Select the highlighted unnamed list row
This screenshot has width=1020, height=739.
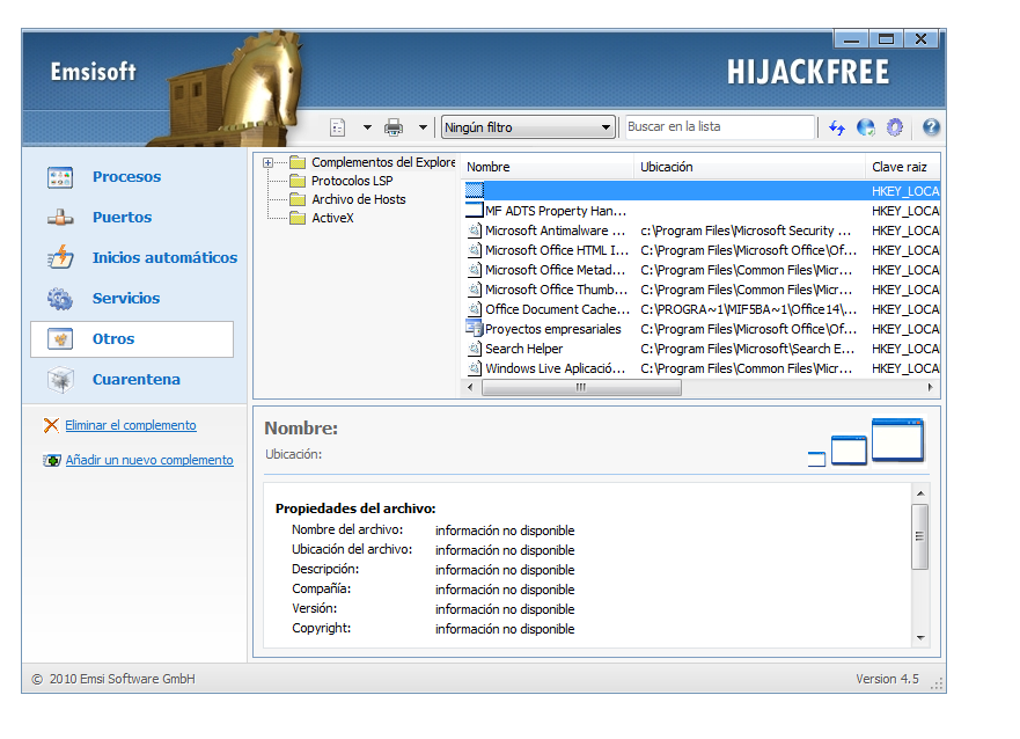pyautogui.click(x=702, y=191)
